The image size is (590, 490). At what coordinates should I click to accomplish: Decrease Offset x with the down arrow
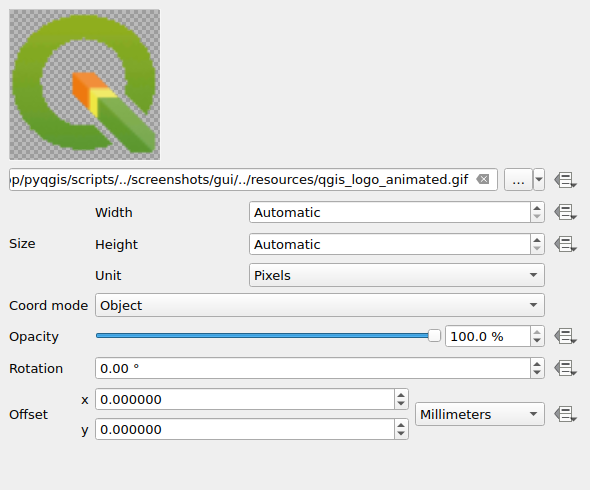click(x=401, y=404)
